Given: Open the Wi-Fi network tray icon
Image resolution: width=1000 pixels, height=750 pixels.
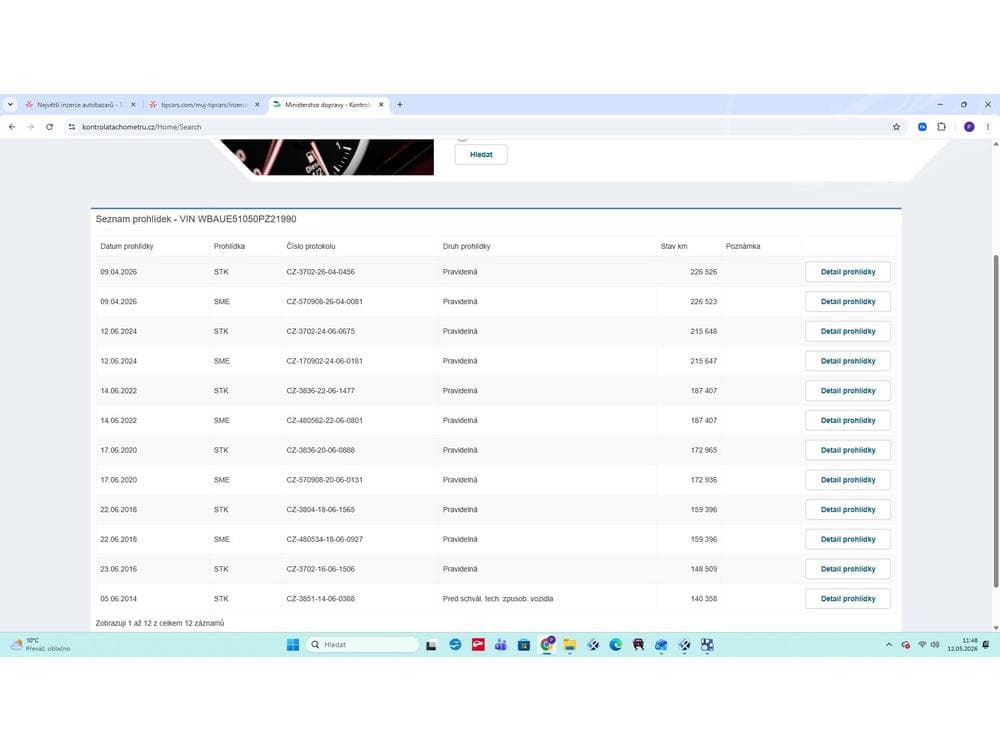Looking at the screenshot, I should click(x=922, y=645).
